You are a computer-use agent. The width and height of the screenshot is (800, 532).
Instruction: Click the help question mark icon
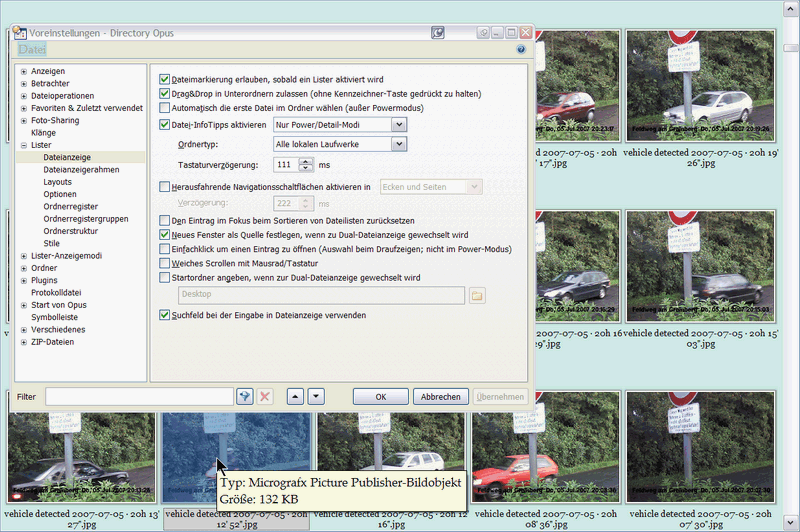pos(520,49)
